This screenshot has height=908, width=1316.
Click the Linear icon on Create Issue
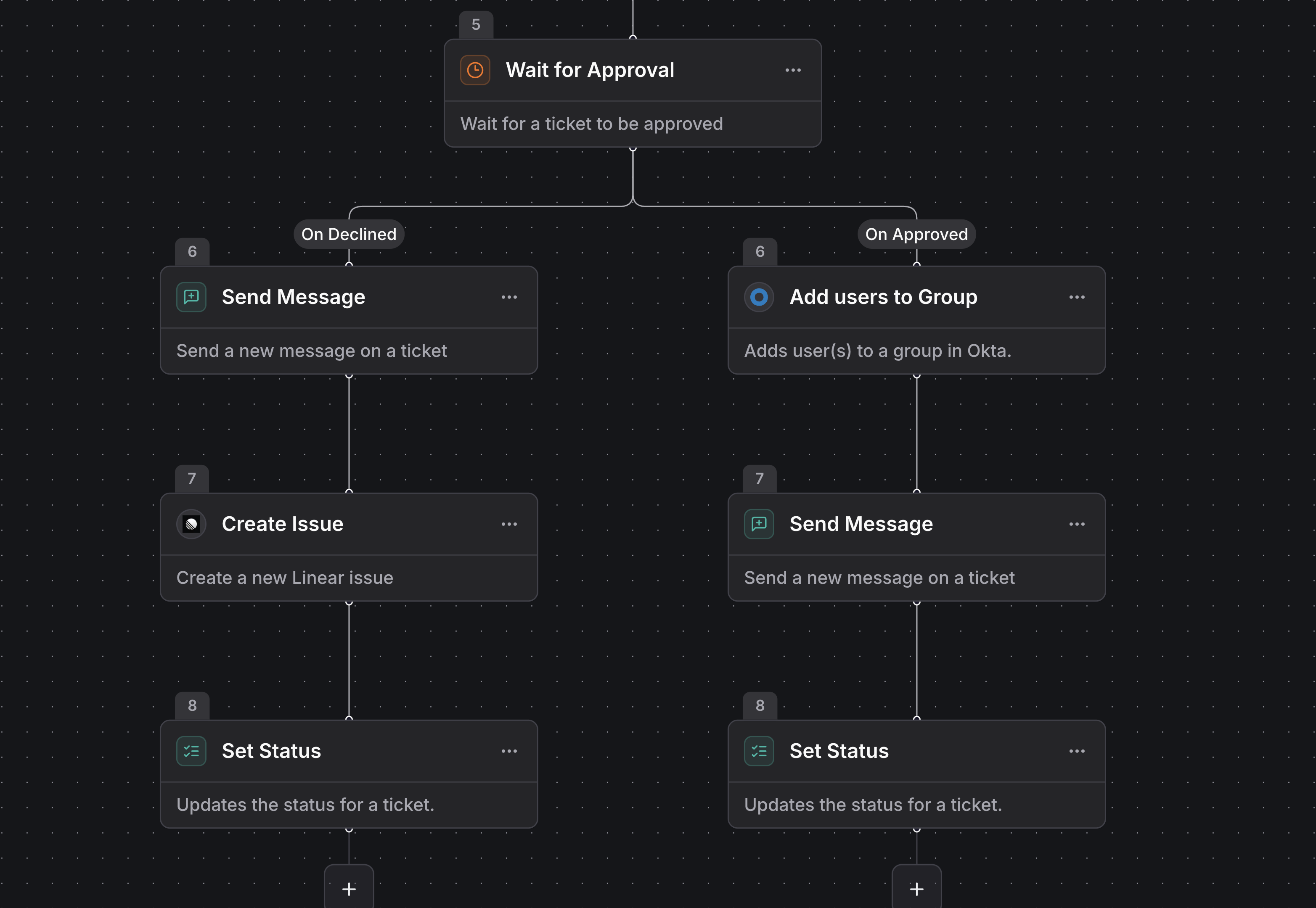191,524
